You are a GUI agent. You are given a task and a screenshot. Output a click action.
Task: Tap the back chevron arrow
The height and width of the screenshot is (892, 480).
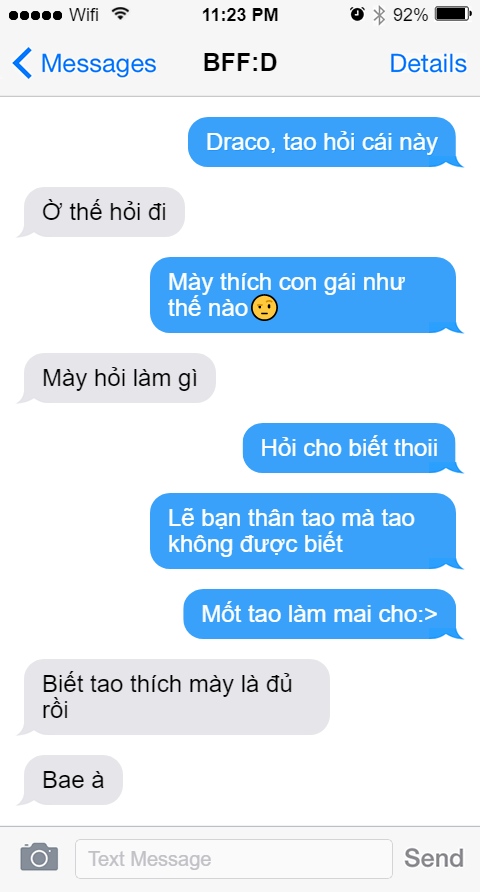pyautogui.click(x=22, y=63)
